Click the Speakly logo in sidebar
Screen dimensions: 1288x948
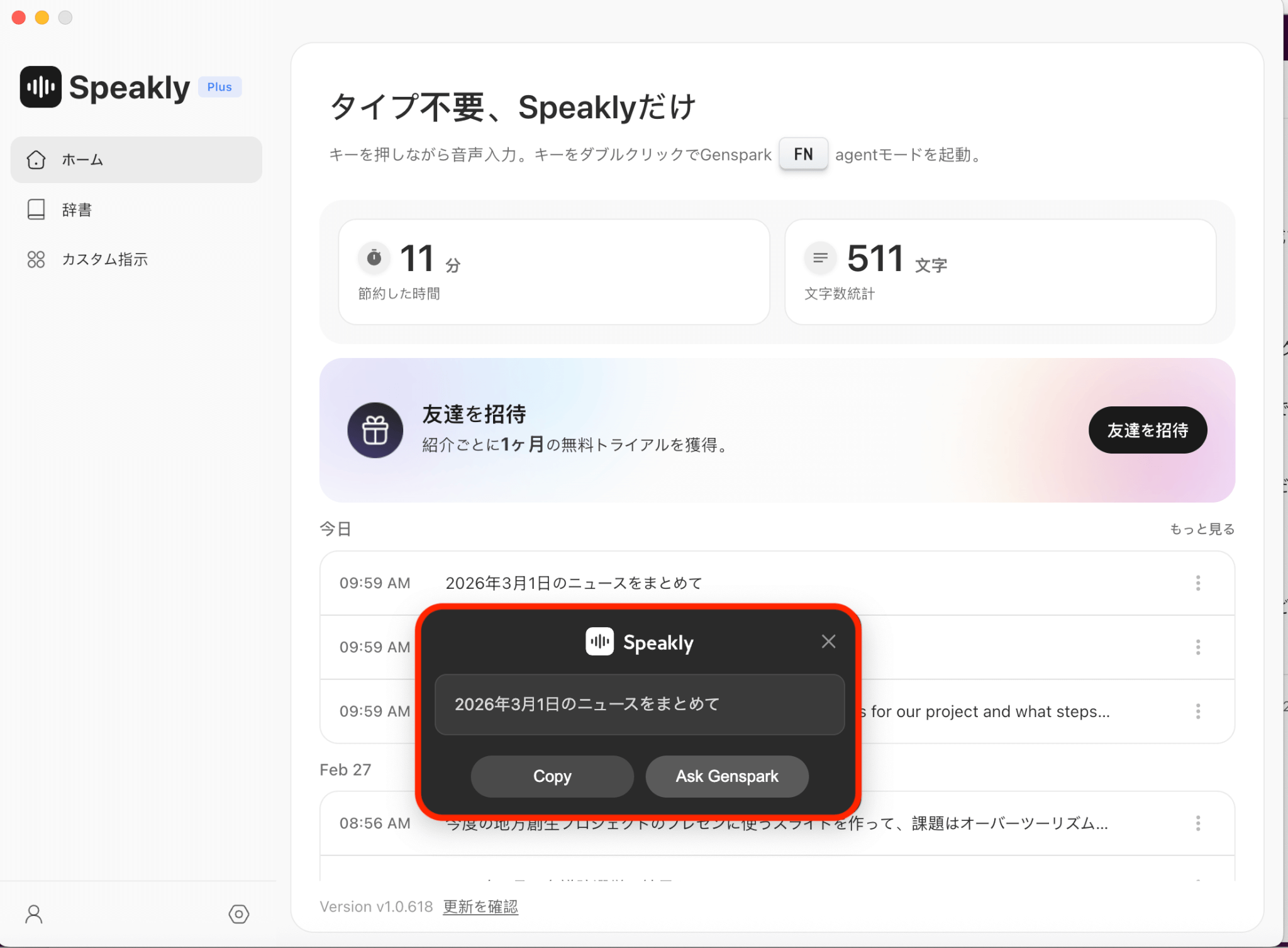click(x=41, y=87)
